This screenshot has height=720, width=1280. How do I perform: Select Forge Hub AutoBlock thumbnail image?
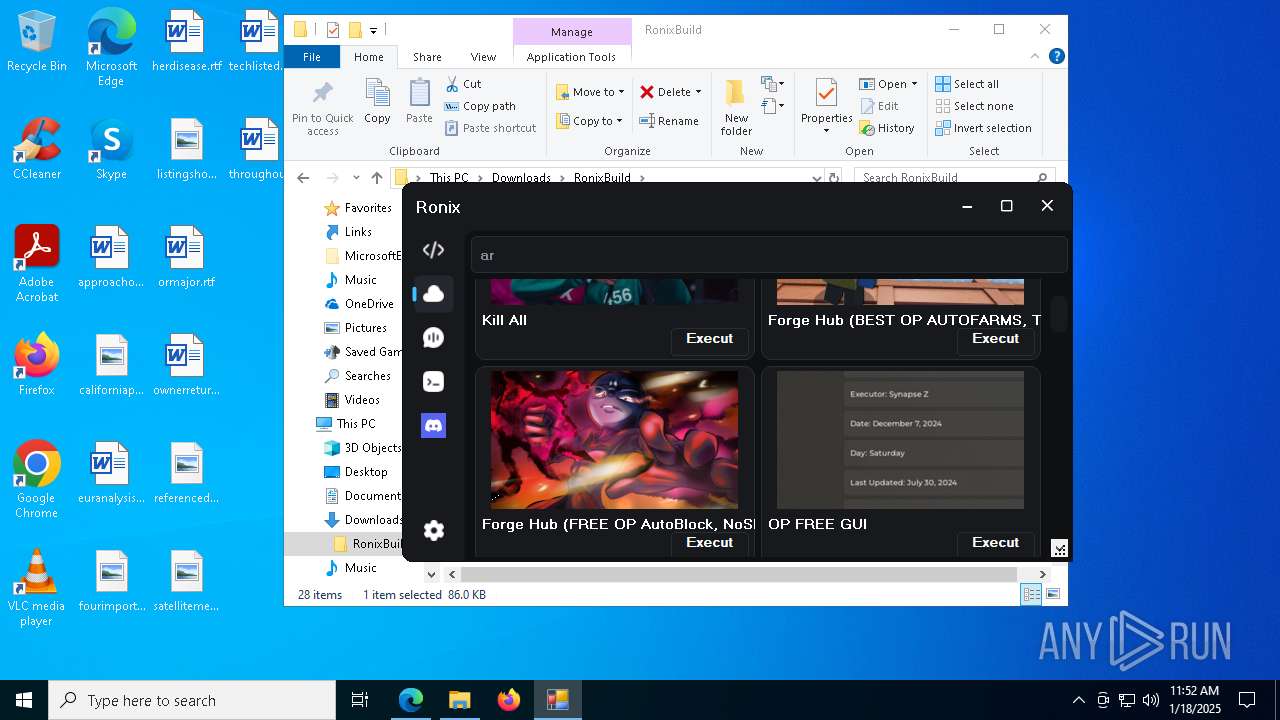pos(614,440)
